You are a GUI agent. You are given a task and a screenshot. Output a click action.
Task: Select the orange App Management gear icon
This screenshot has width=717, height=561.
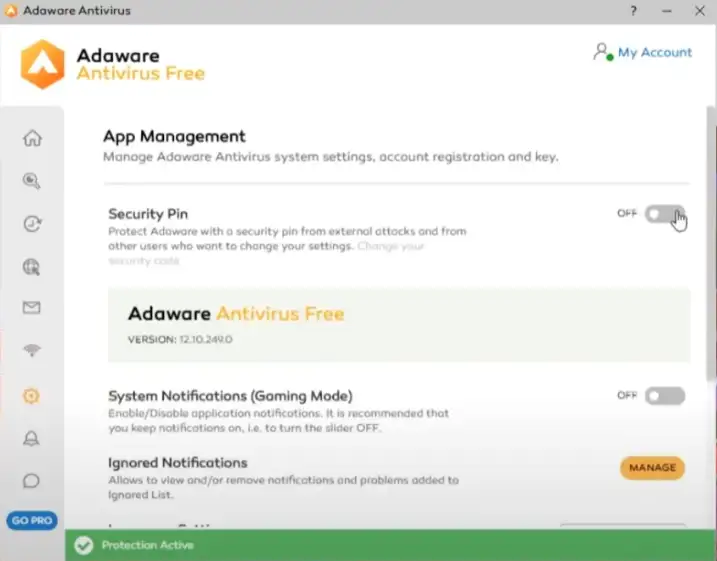[32, 396]
